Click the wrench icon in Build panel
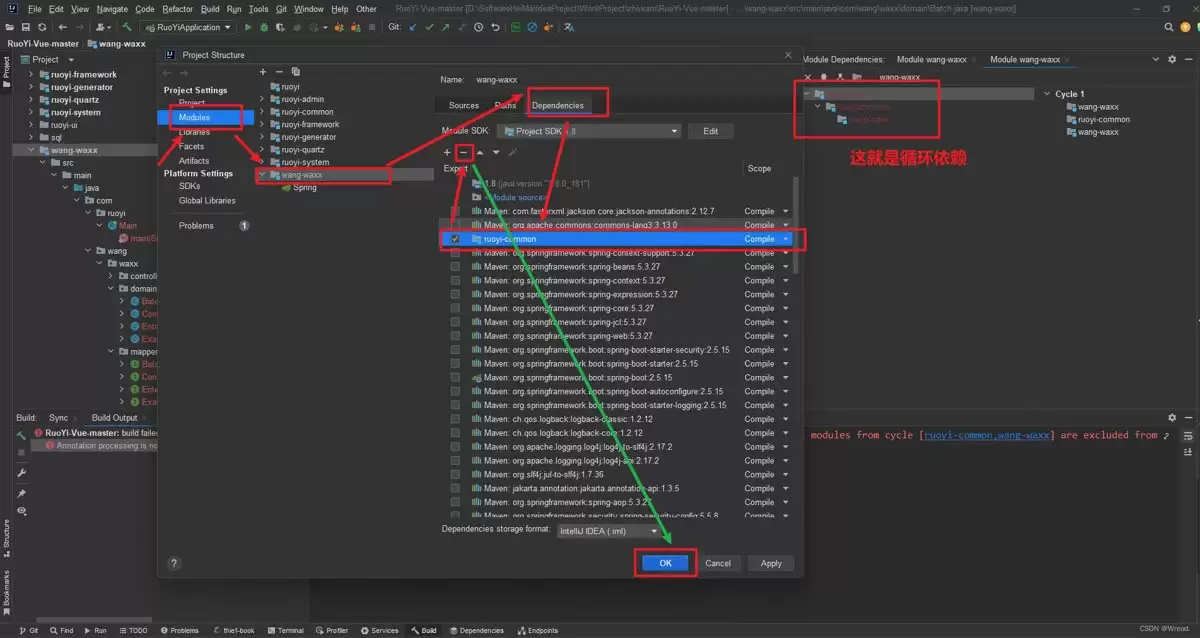 point(21,472)
